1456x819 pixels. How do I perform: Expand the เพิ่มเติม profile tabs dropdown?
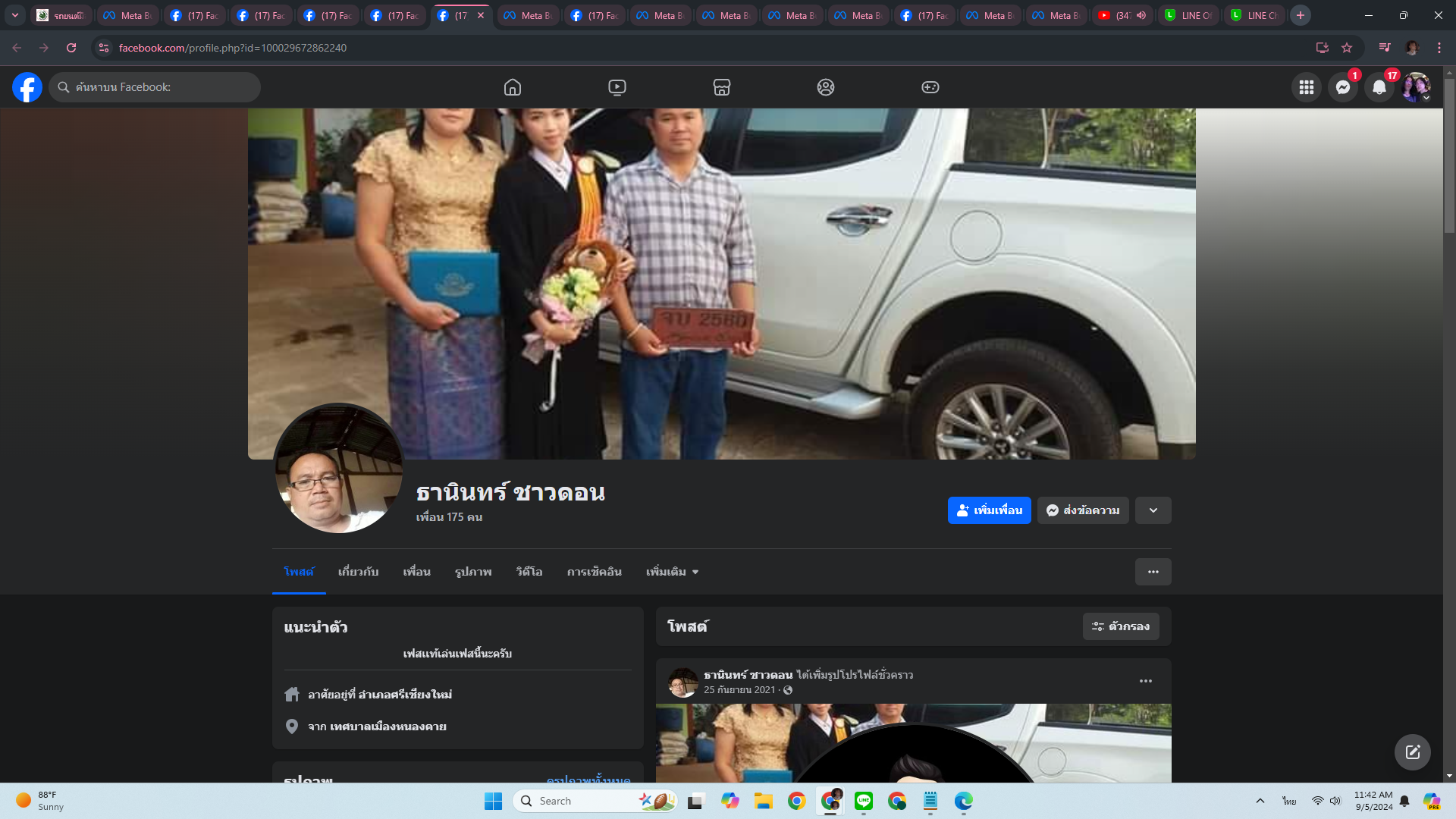pos(672,572)
